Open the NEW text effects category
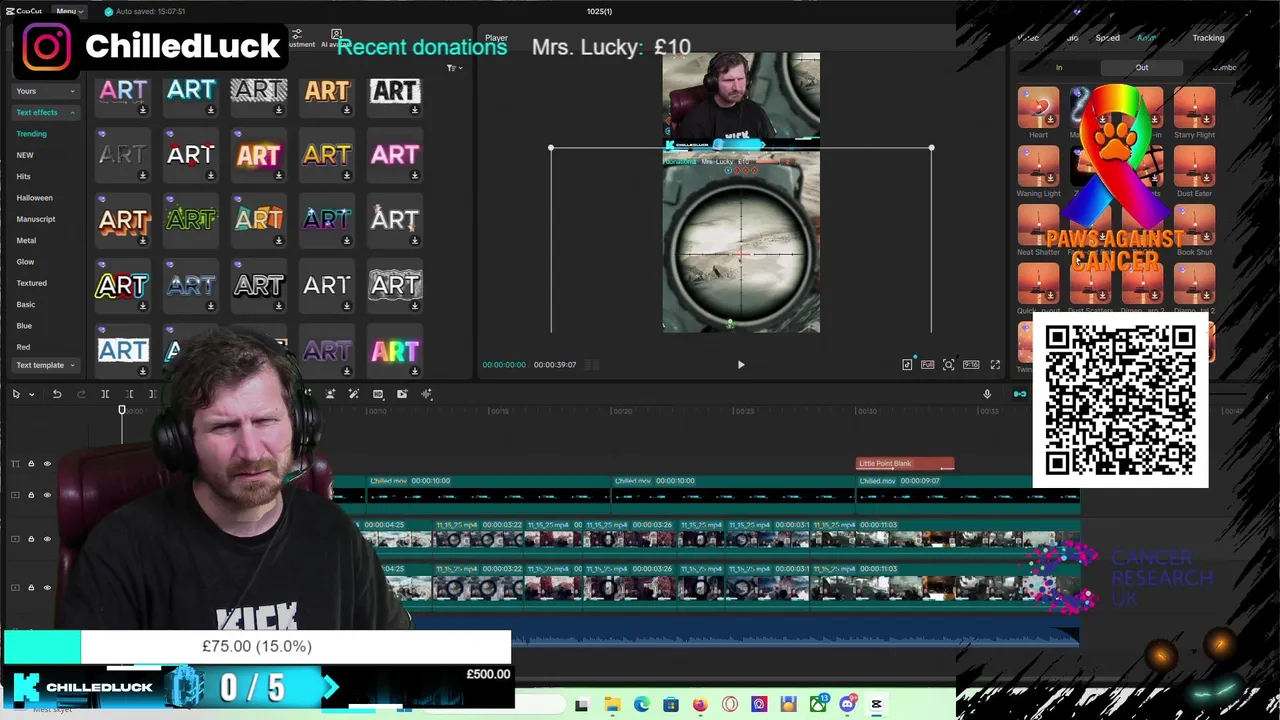This screenshot has width=1280, height=720. tap(25, 155)
